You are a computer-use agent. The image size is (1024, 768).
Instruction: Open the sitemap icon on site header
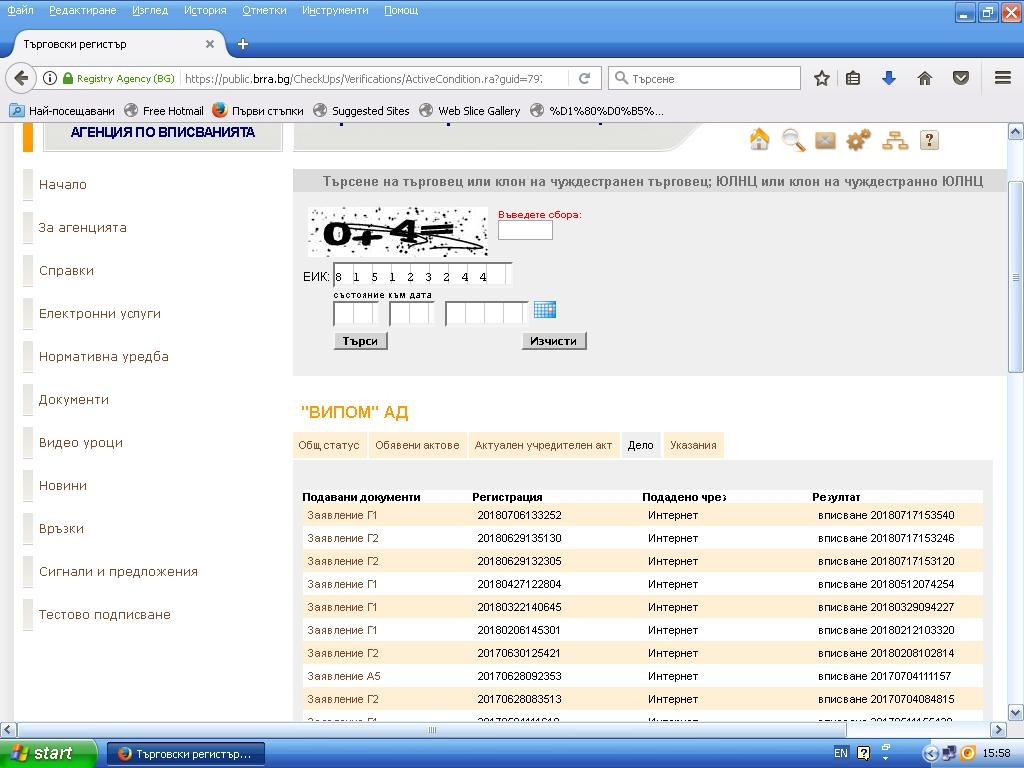895,140
